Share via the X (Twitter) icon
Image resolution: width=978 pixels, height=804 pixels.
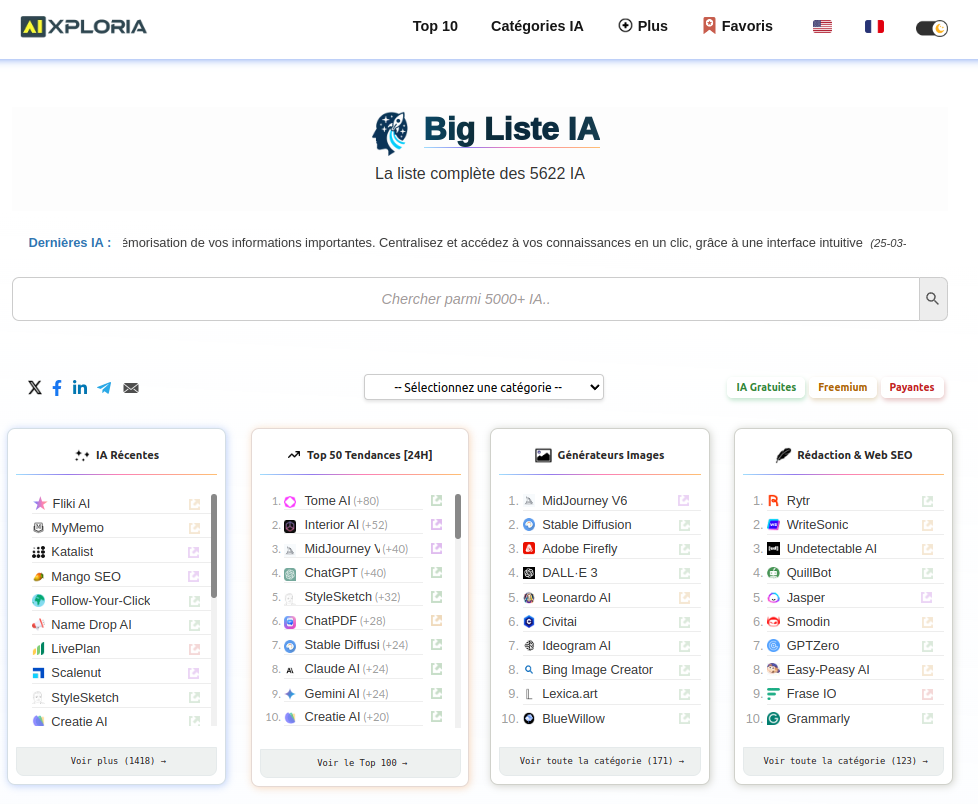tap(35, 388)
